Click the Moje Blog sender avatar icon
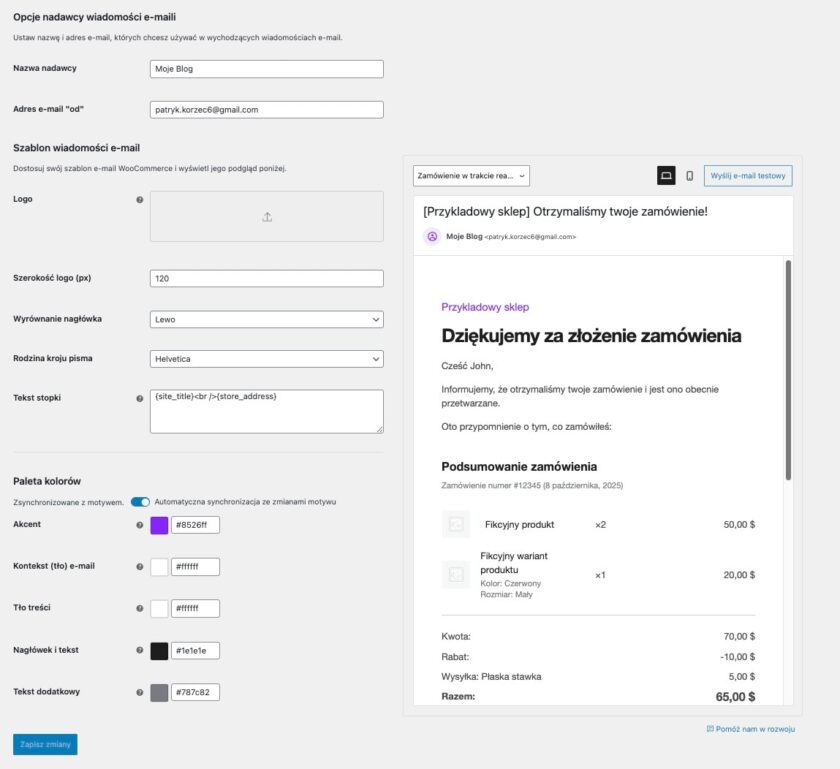 click(430, 236)
